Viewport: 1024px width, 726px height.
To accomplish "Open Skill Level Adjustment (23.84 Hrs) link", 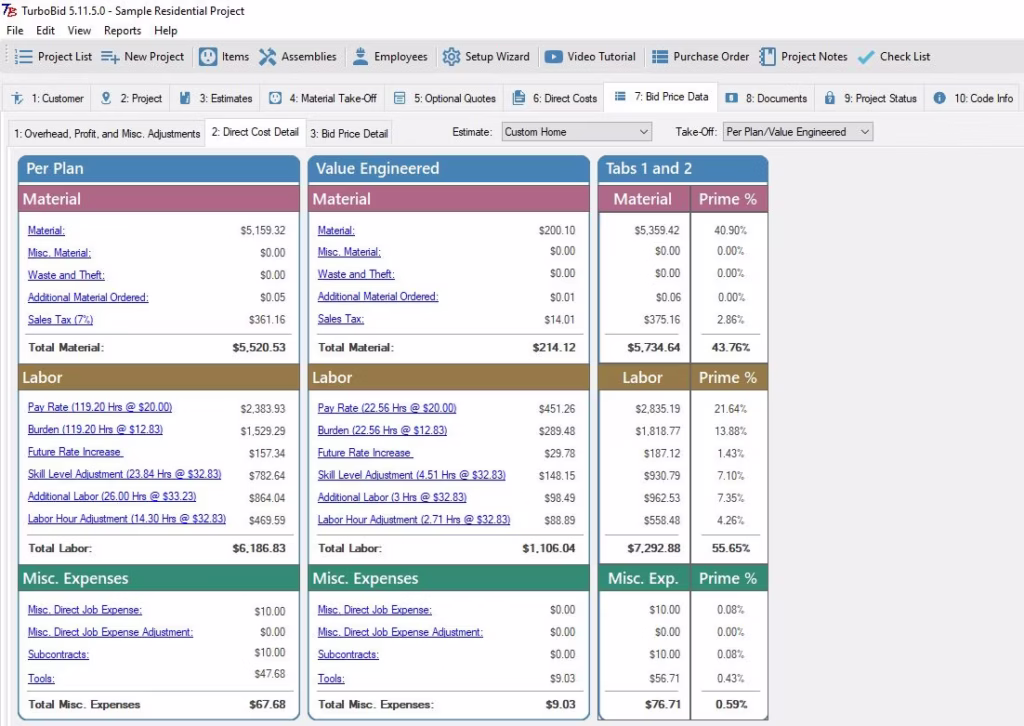I will (x=124, y=474).
